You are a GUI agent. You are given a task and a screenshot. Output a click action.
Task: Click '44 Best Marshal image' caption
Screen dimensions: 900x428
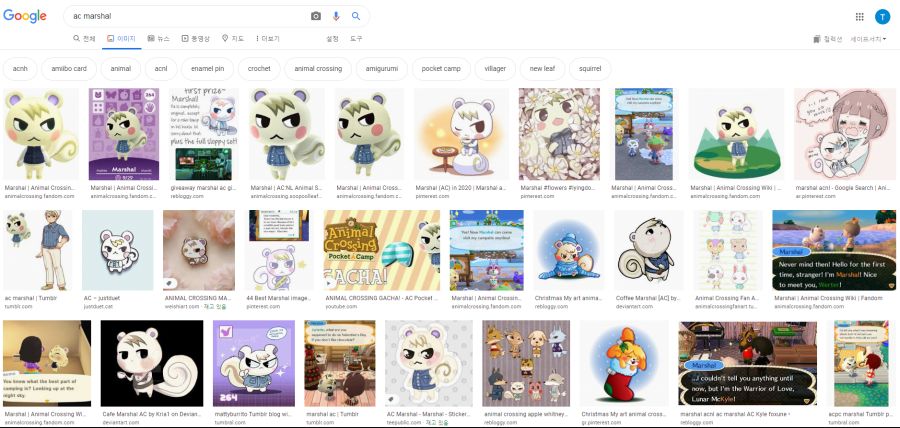coord(278,298)
